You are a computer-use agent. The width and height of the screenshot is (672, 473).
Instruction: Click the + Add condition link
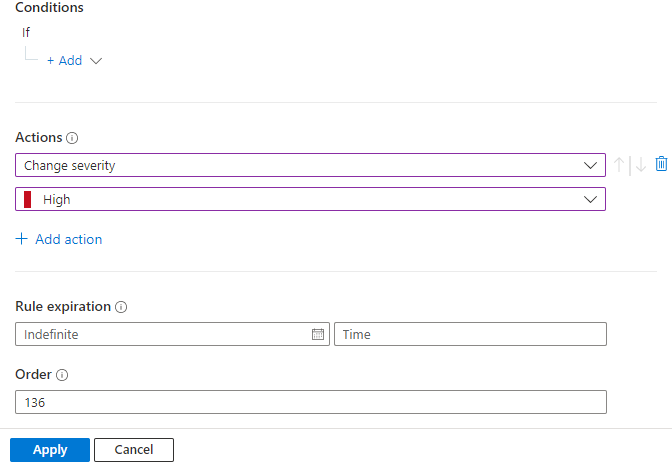[x=64, y=61]
